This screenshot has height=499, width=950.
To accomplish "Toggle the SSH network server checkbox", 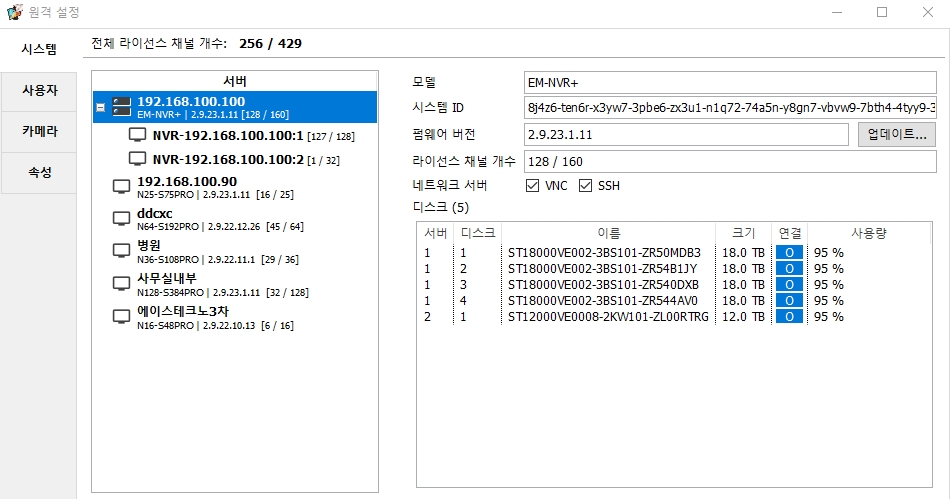I will (586, 186).
